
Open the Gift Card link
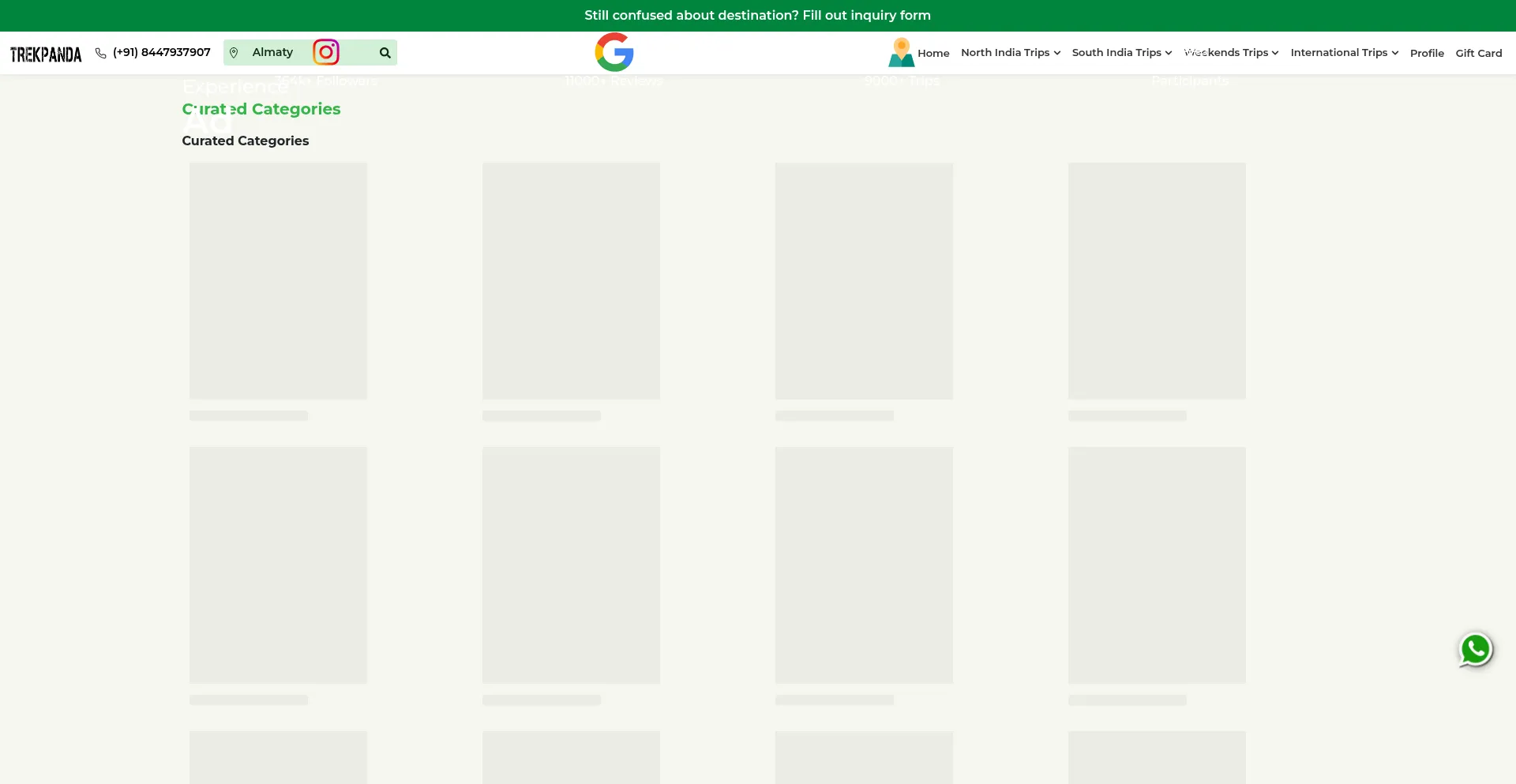pyautogui.click(x=1478, y=54)
